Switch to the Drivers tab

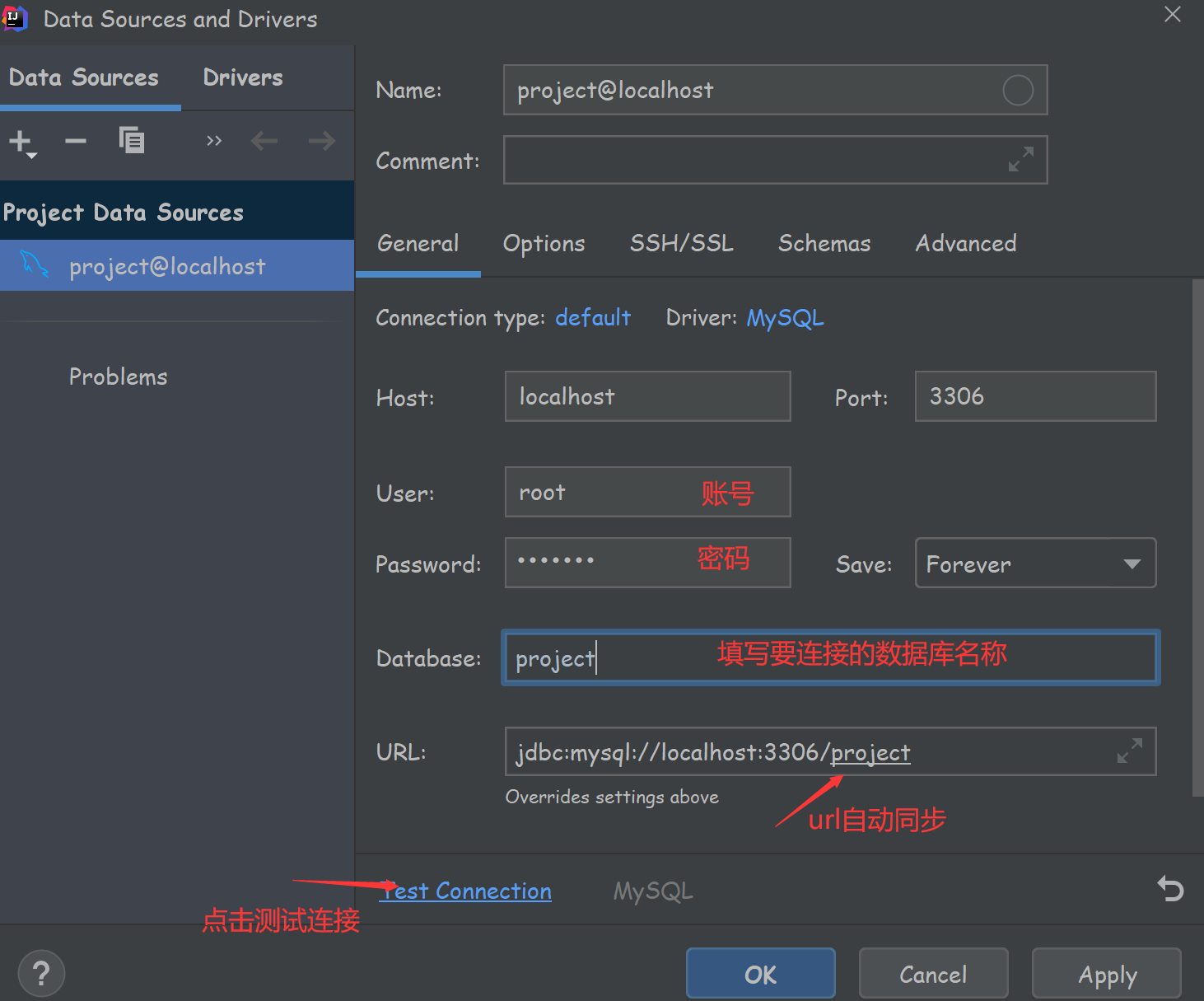coord(242,77)
